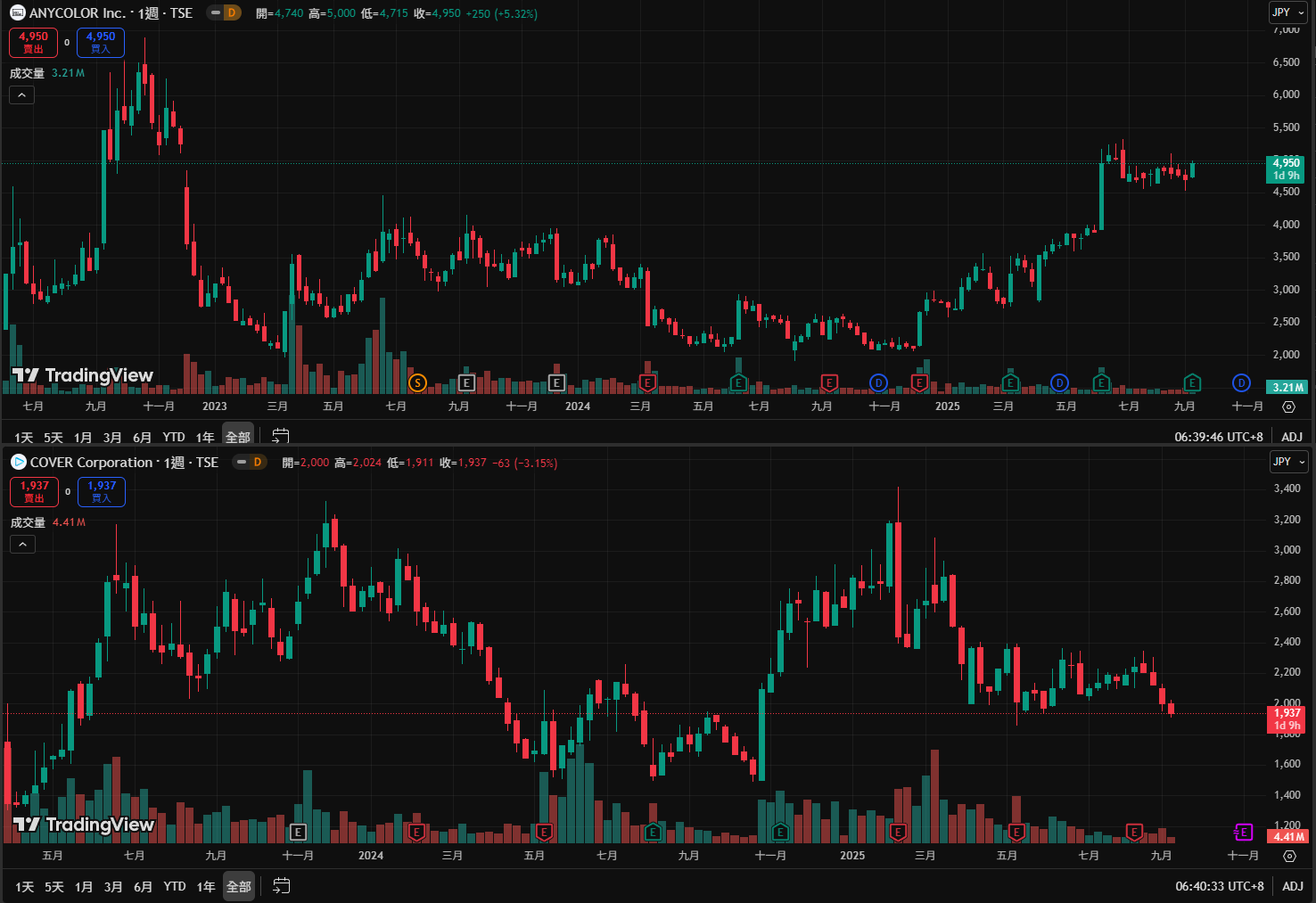Click the red 4,950 賣出 sell button

[34, 43]
